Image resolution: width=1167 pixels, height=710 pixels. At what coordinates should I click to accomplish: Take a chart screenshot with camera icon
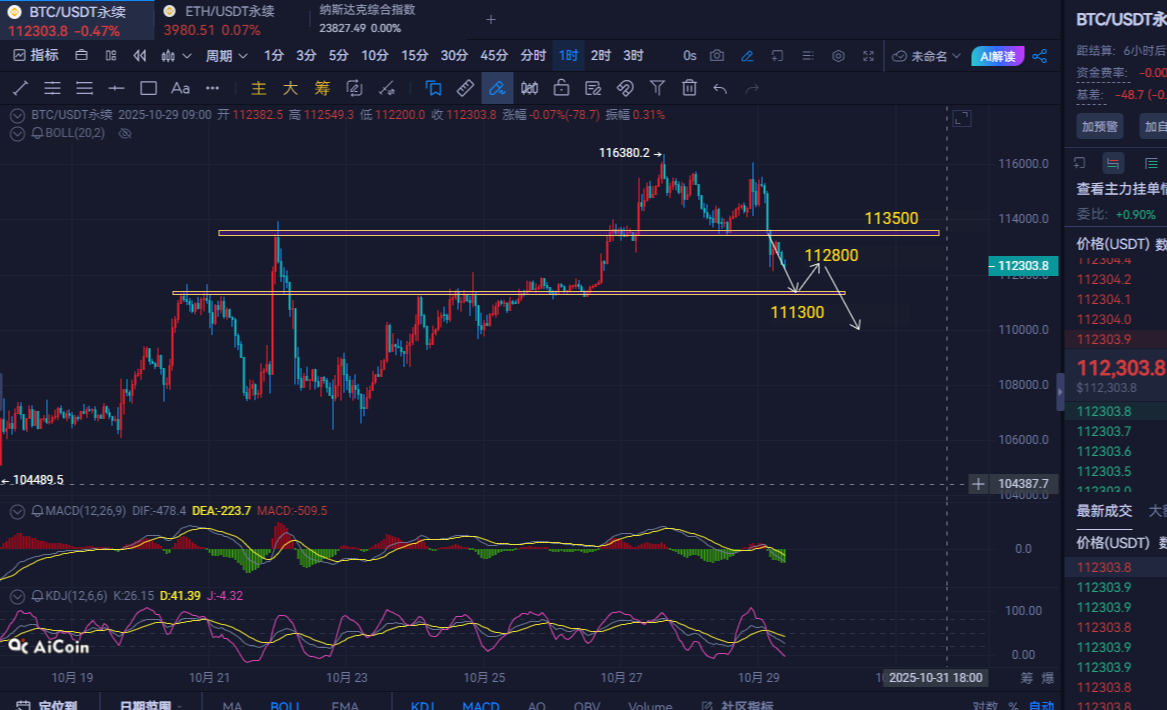[717, 56]
